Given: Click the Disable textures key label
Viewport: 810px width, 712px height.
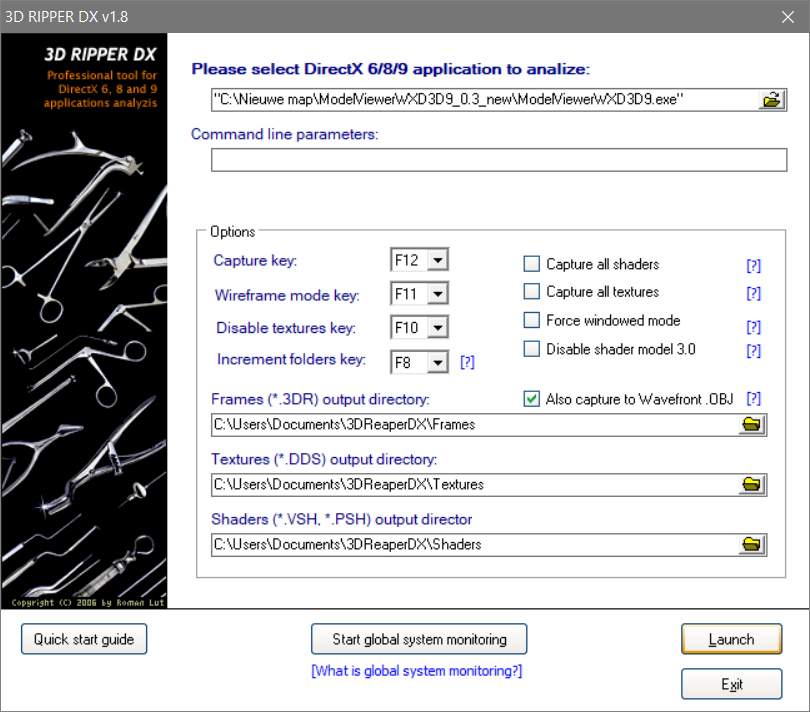Looking at the screenshot, I should 286,328.
